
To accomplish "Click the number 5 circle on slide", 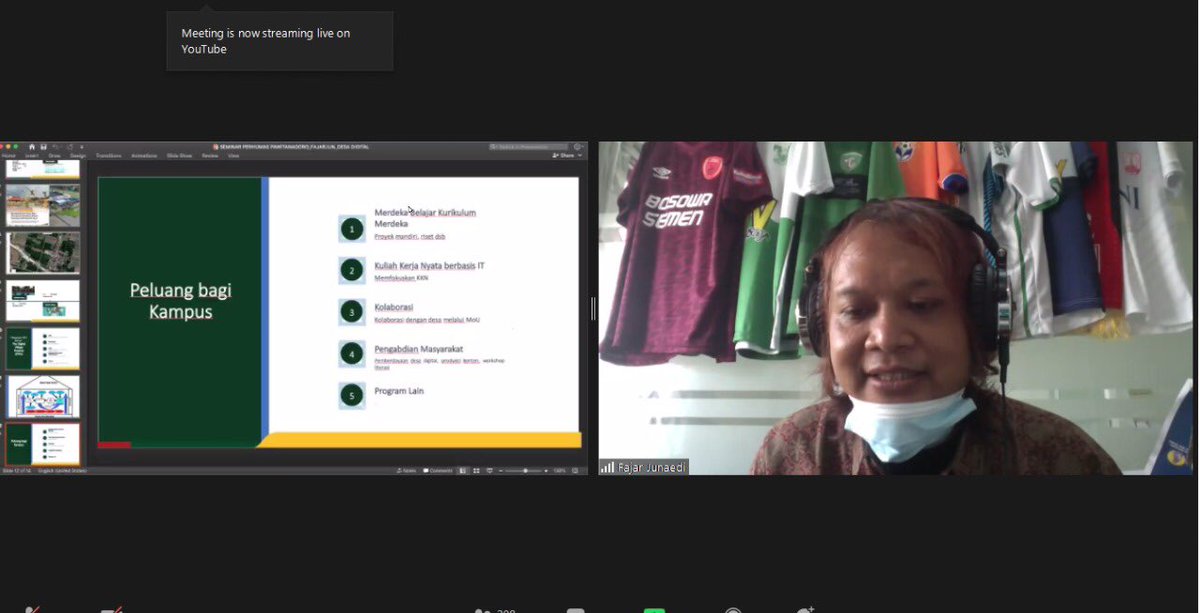I will click(x=351, y=395).
